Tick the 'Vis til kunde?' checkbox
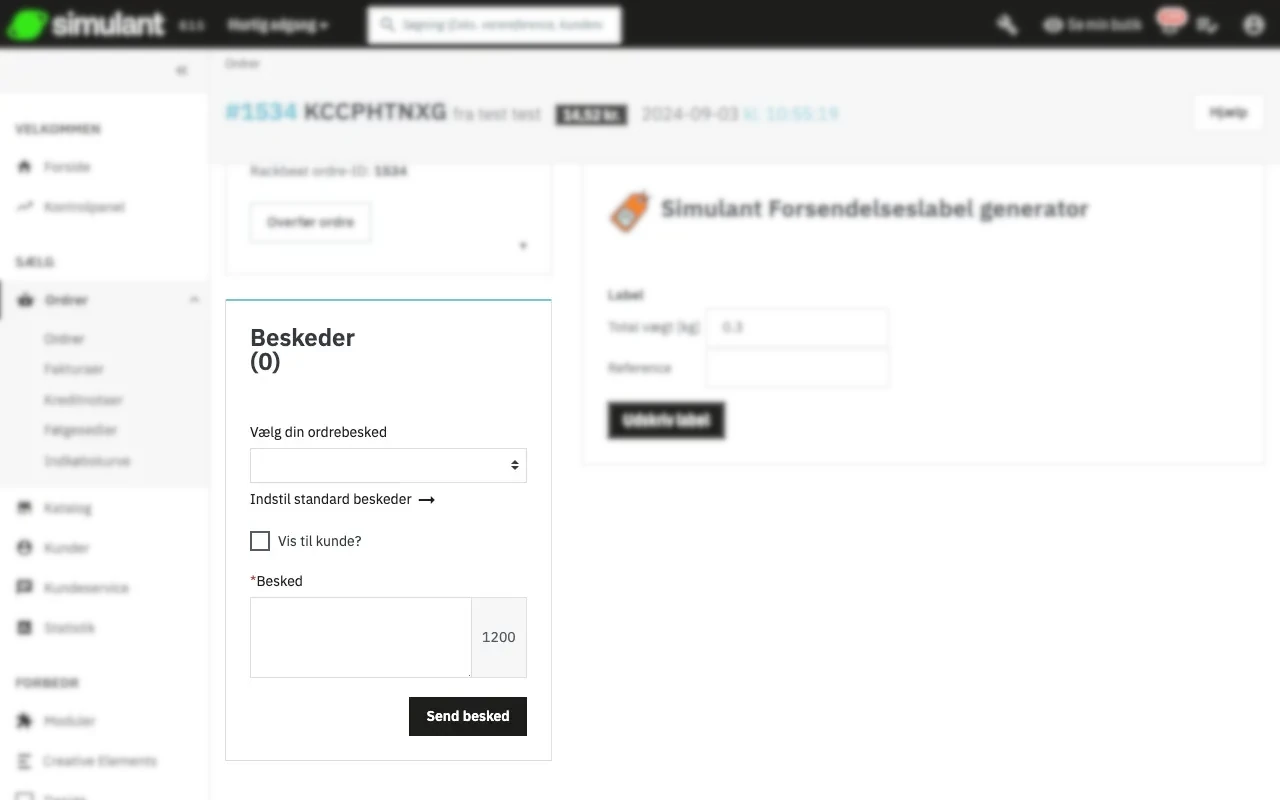The image size is (1280, 800). pyautogui.click(x=260, y=541)
